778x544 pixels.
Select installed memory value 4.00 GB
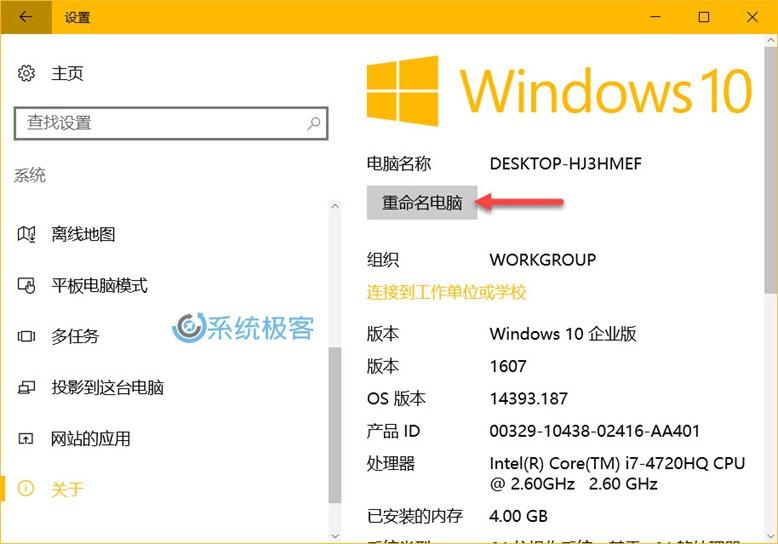(519, 516)
